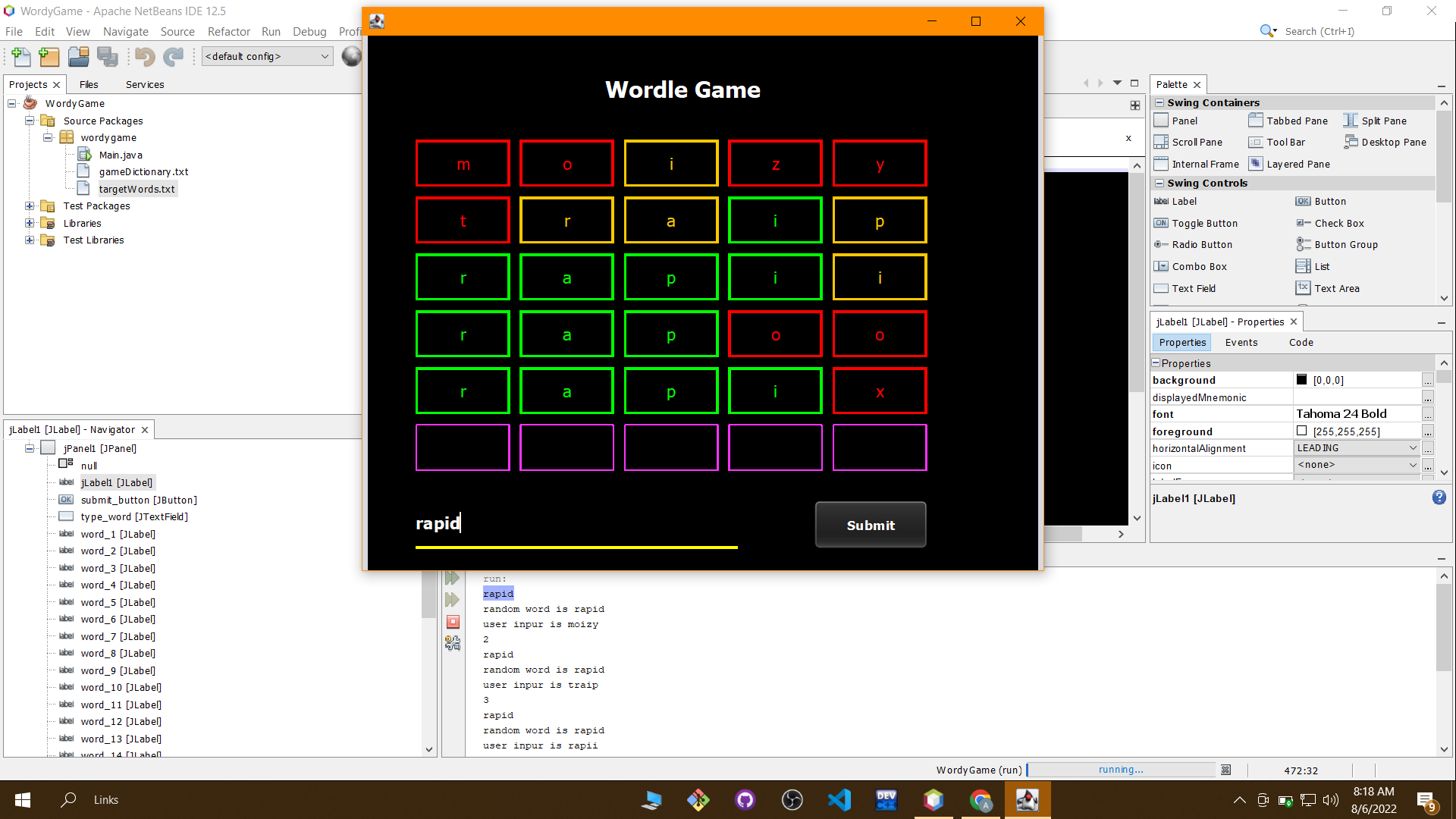Screen dimensions: 1456x819
Task: Click the Submit button in the Wordle game
Action: pos(870,525)
